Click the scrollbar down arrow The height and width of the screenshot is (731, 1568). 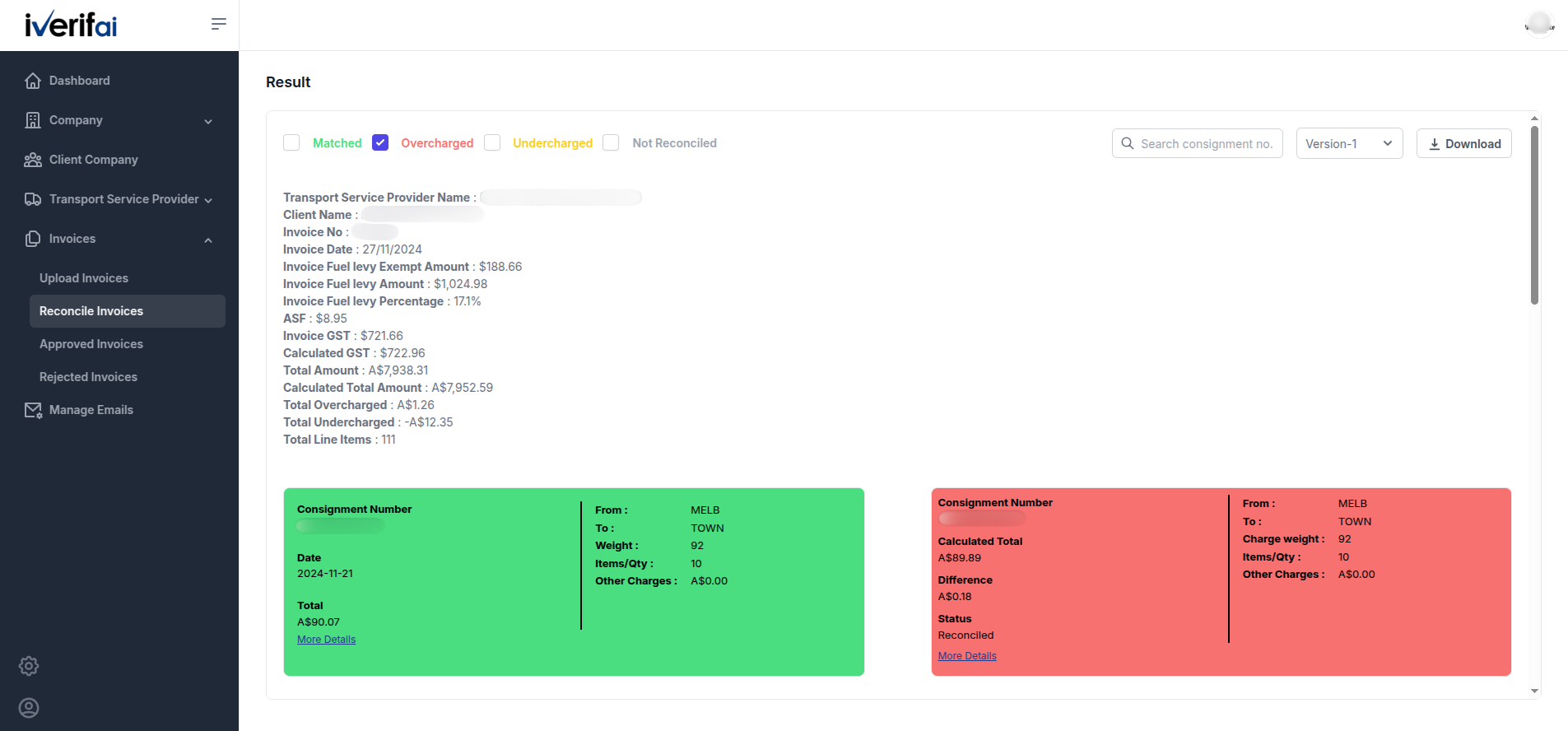pyautogui.click(x=1534, y=691)
